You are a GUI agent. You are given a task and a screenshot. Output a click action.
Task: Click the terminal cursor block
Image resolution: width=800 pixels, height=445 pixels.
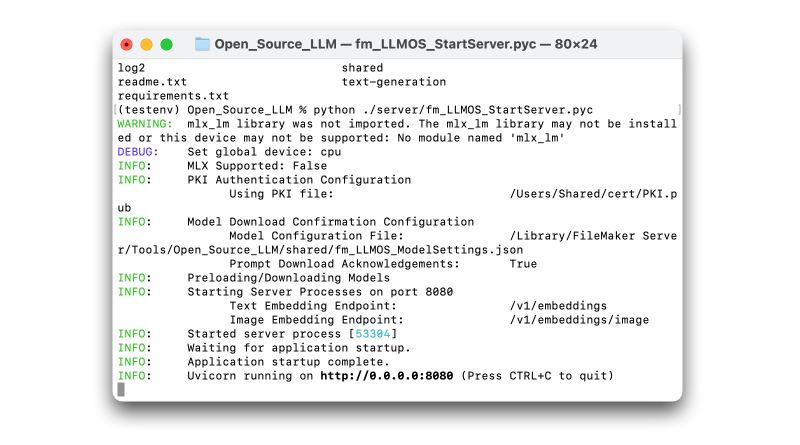(x=121, y=389)
